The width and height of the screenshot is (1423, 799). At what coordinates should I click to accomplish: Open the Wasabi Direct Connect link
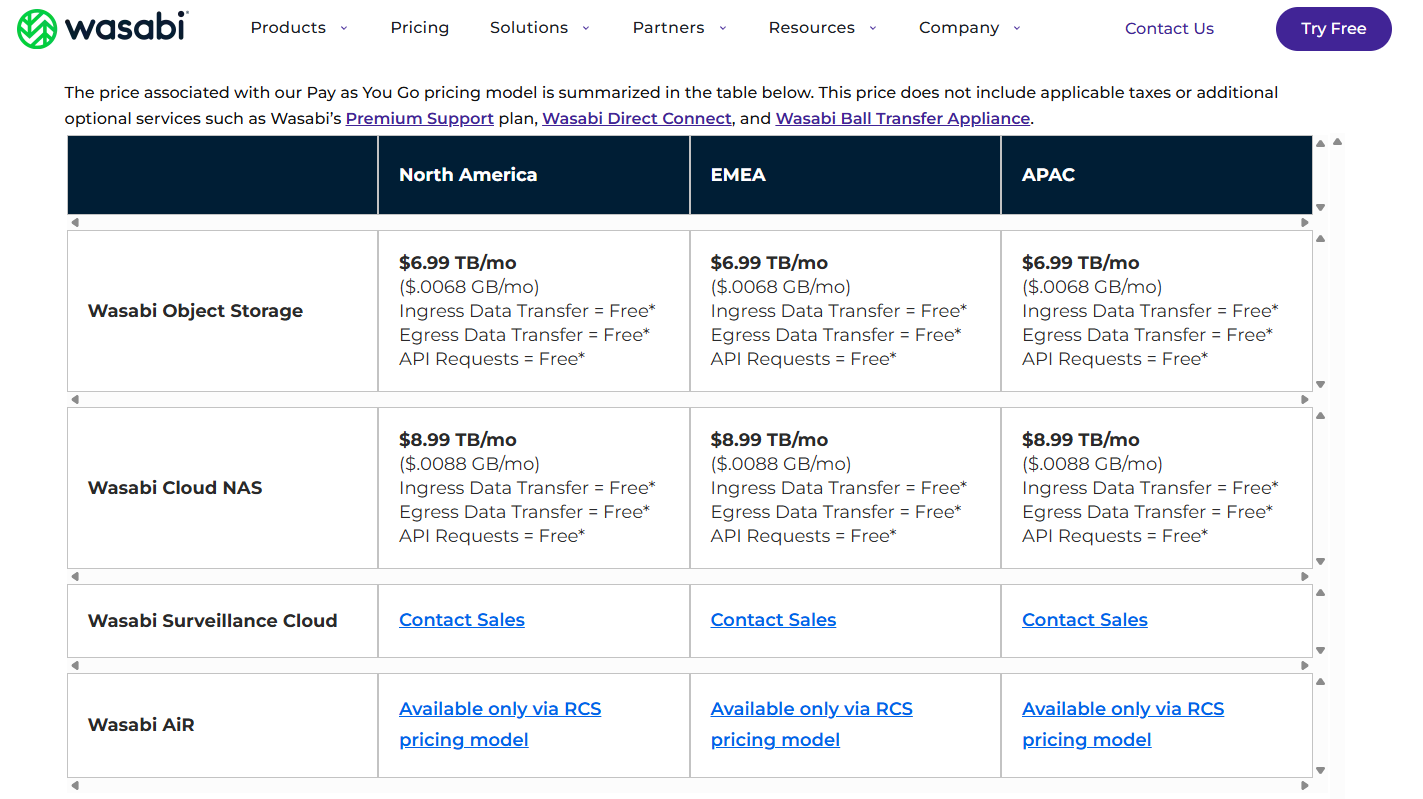(x=637, y=118)
